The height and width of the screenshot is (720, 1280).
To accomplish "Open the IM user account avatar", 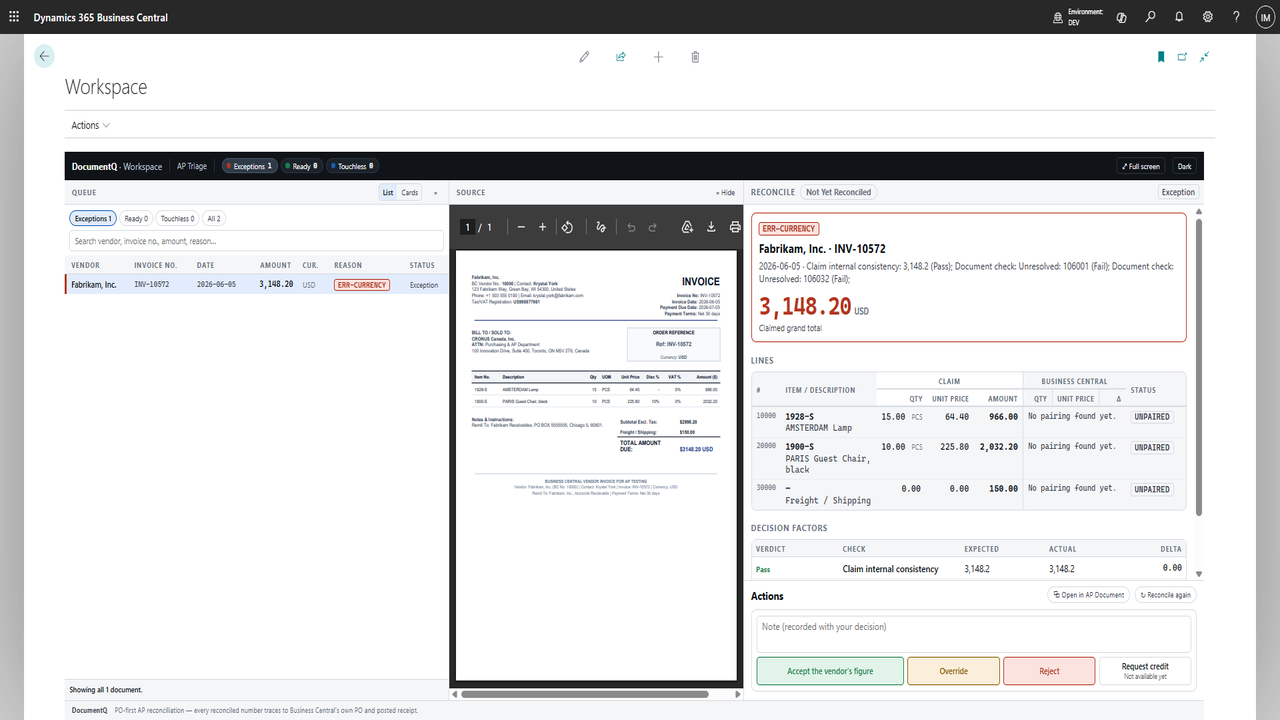I will pos(1264,17).
